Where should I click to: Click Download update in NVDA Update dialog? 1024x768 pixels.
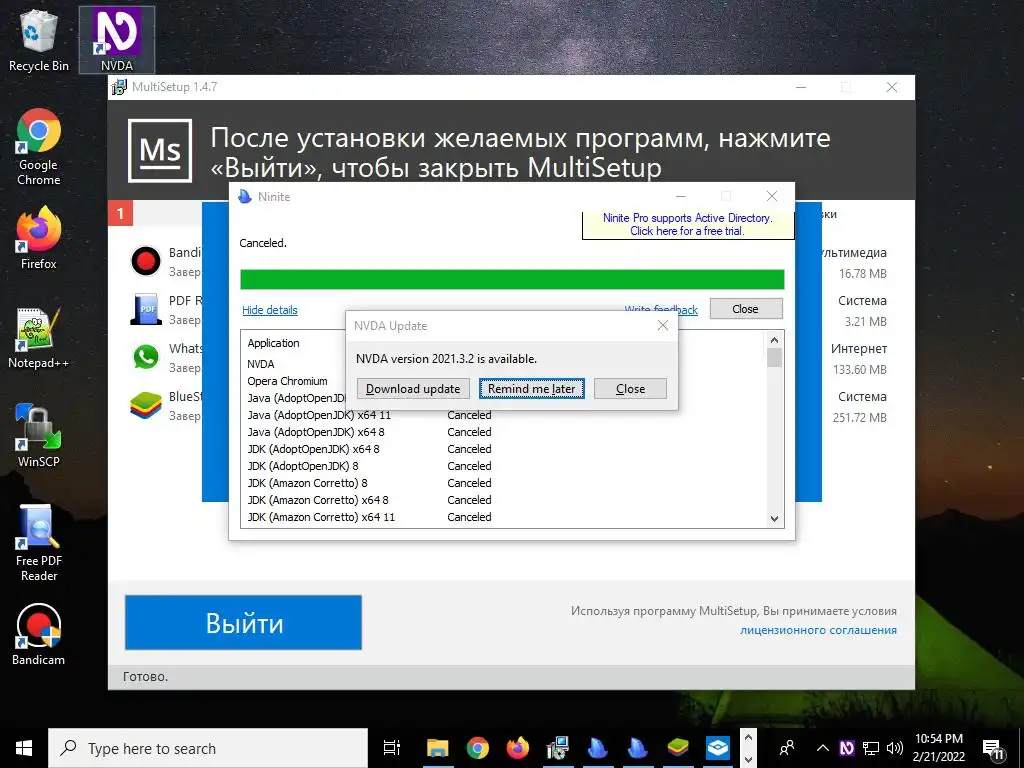click(x=413, y=389)
